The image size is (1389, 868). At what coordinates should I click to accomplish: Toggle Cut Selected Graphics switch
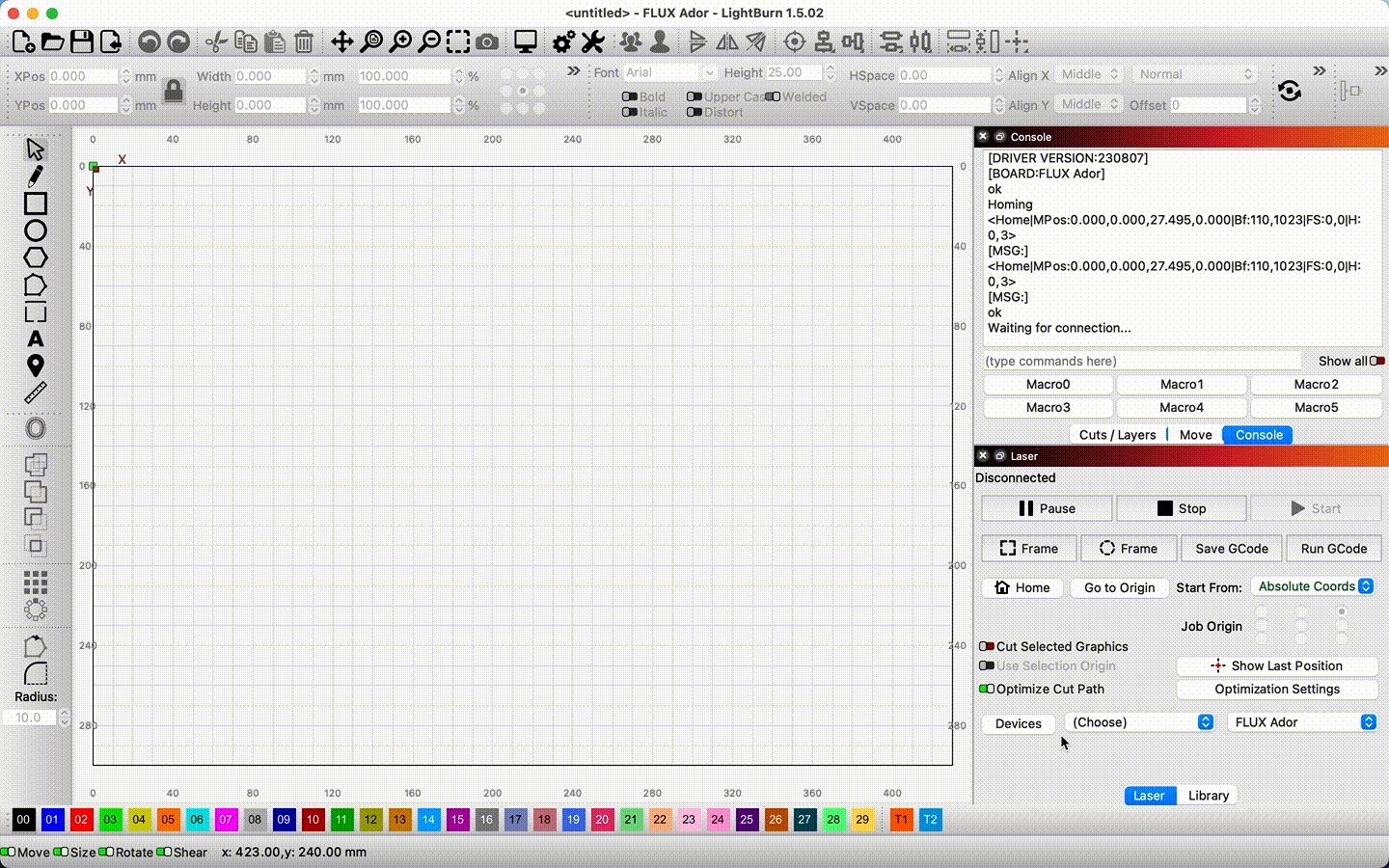987,646
